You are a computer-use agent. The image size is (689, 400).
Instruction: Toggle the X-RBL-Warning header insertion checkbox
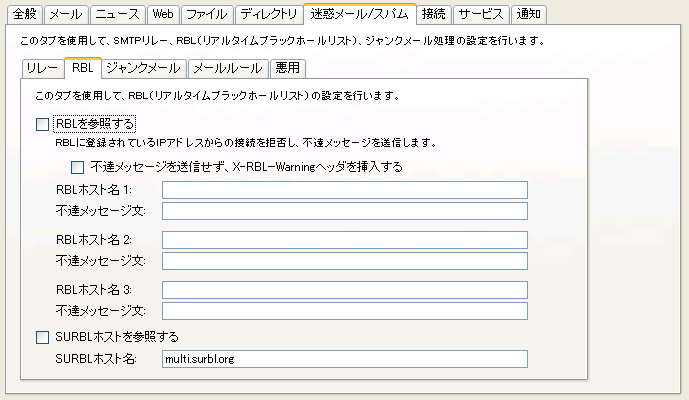tap(78, 166)
